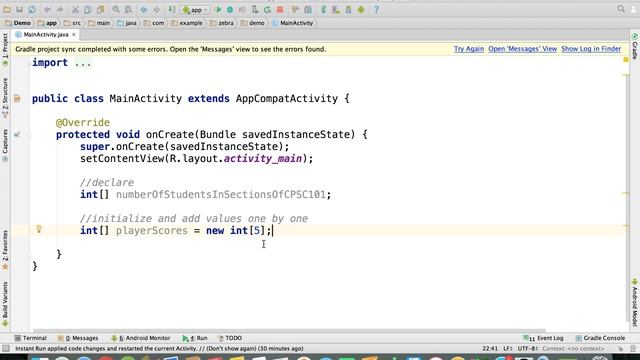Click the 22:41 cursor position indicator
Viewport: 640px width, 360px height.
pyautogui.click(x=490, y=349)
